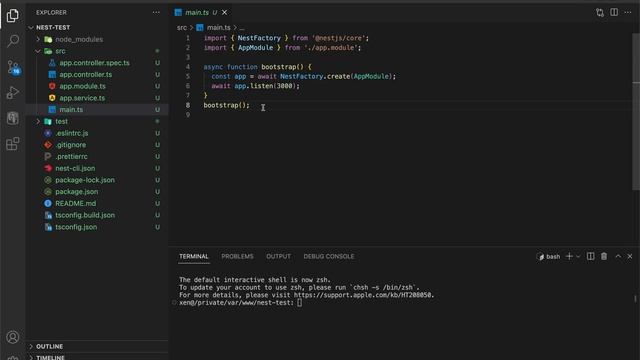Open app.controller.ts file
This screenshot has width=640, height=360.
85,74
